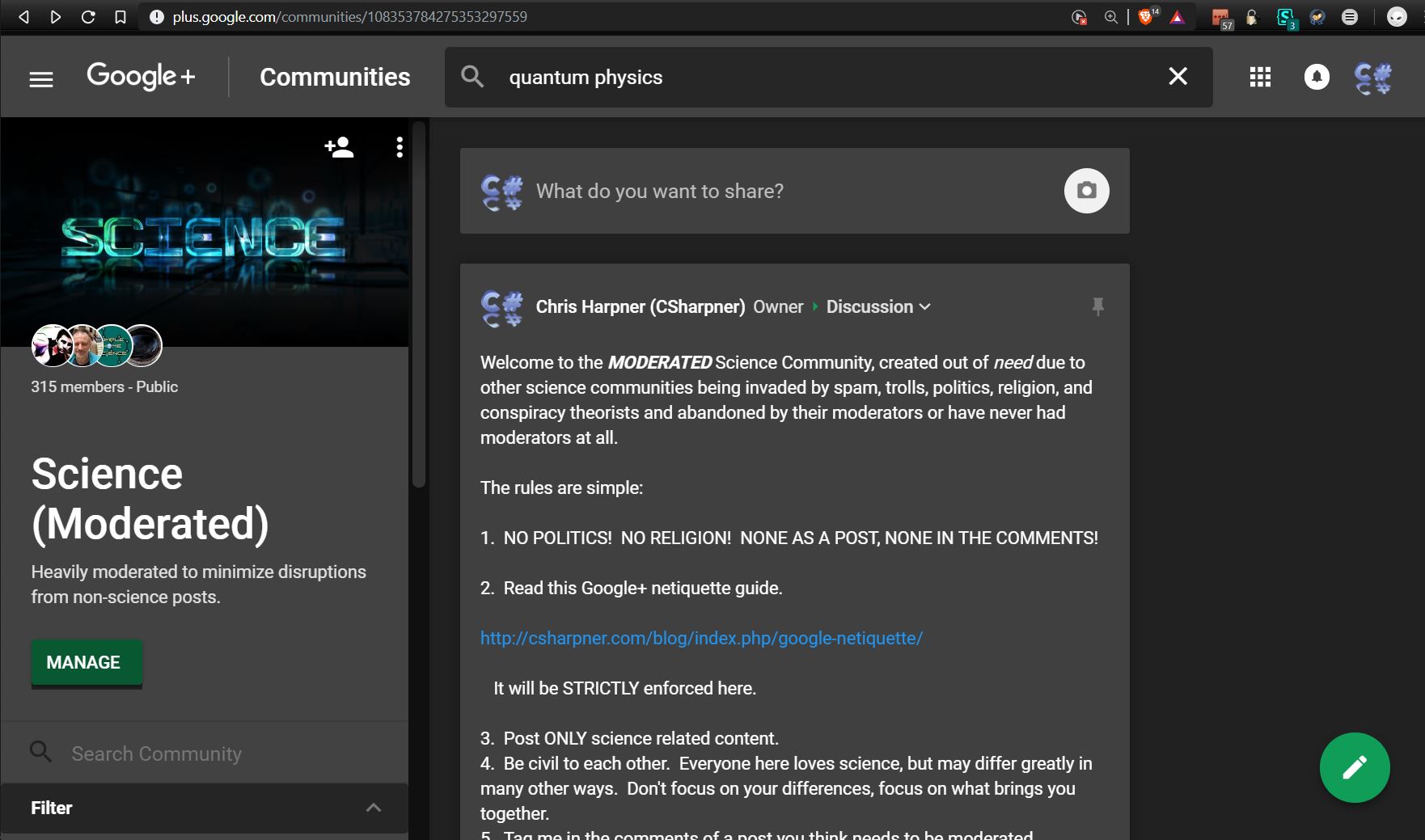Open the Google apps grid
The height and width of the screenshot is (840, 1425).
pos(1260,77)
